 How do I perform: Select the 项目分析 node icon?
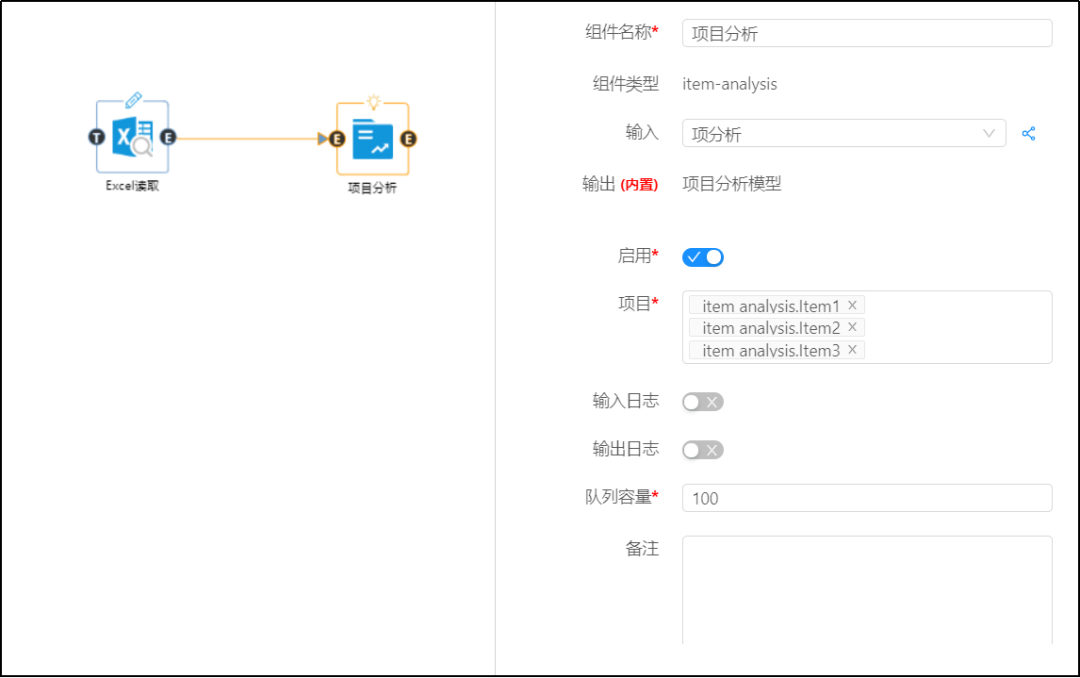click(x=372, y=139)
